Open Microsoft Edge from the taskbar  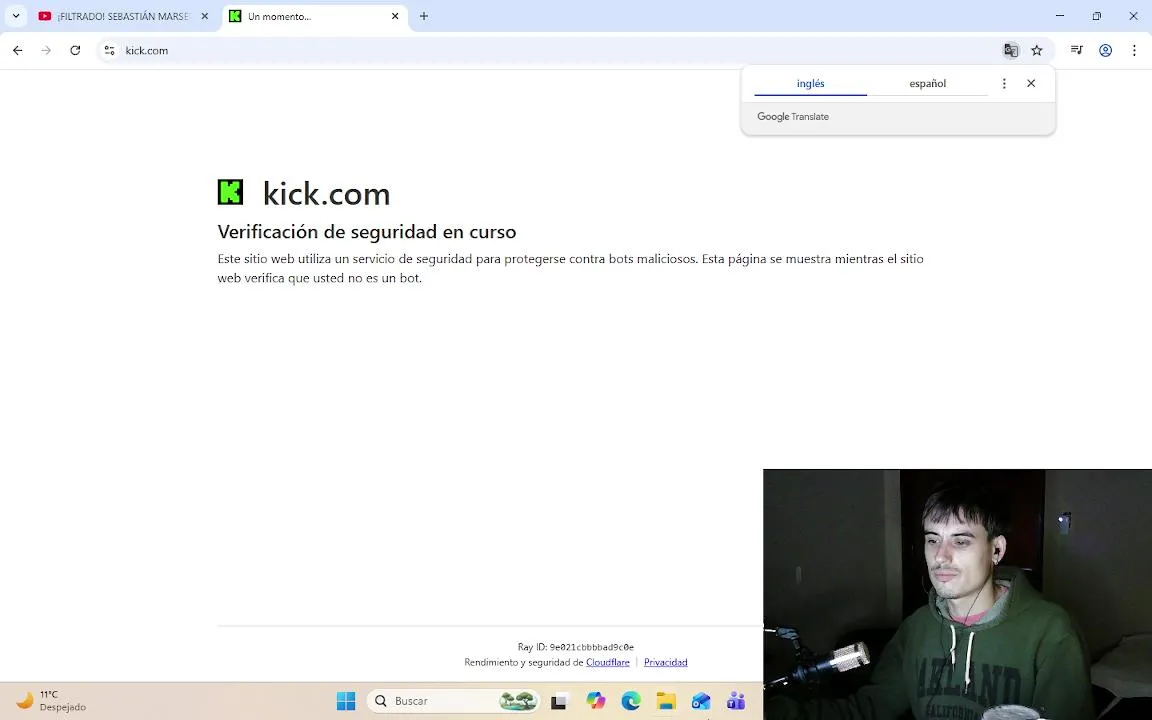[x=630, y=701]
